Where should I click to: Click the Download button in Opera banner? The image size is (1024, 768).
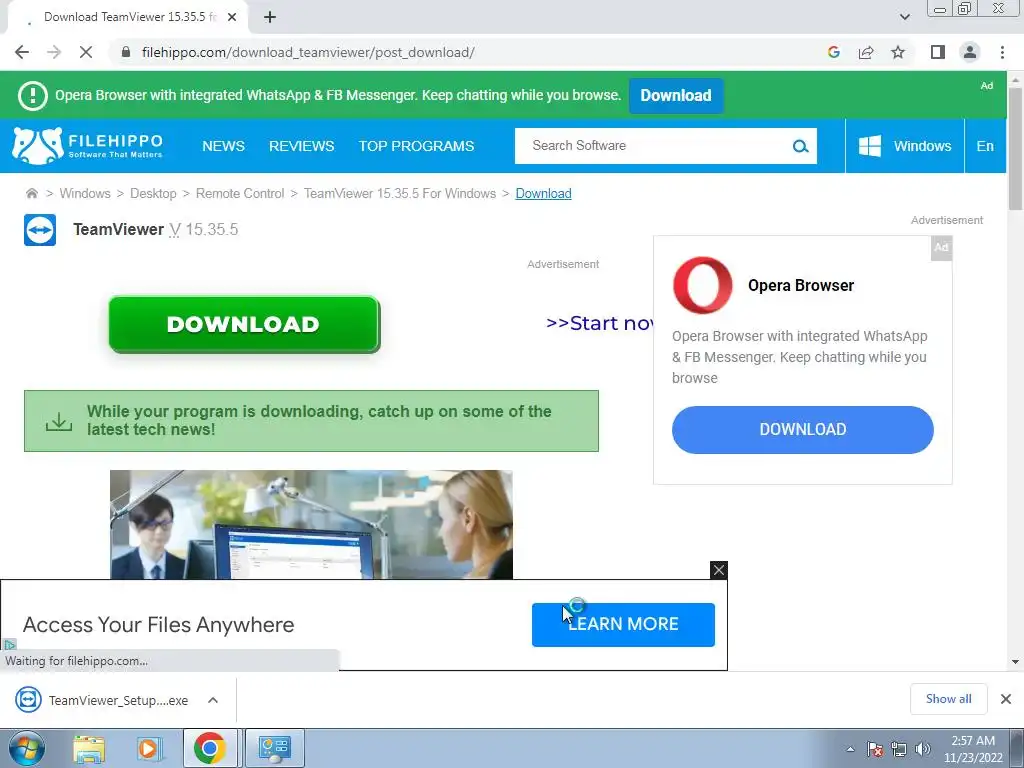pos(676,95)
